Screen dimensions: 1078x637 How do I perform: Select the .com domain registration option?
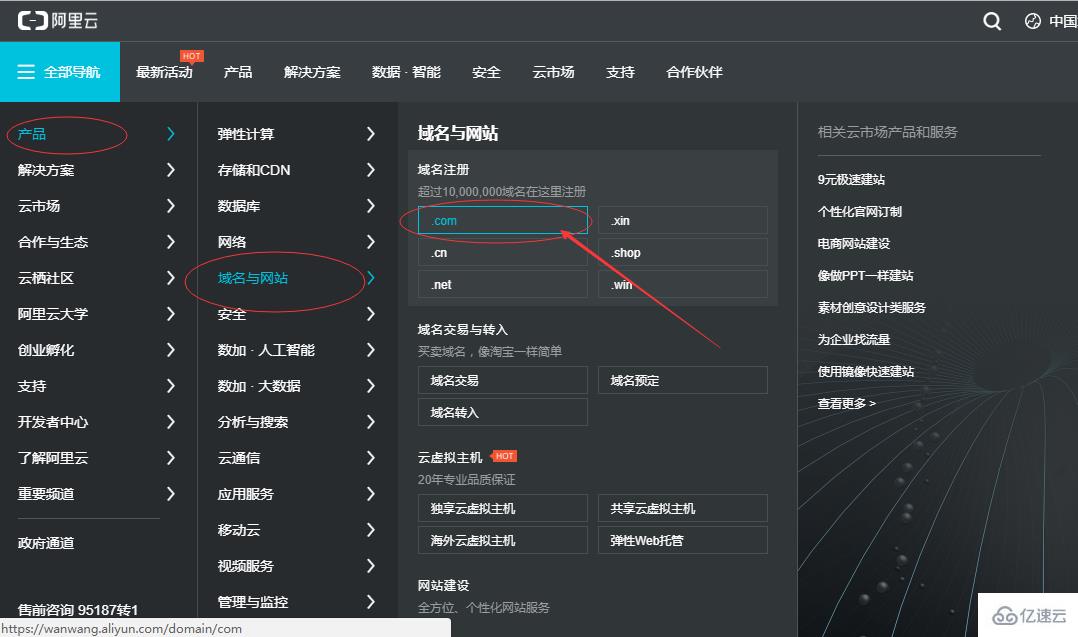pyautogui.click(x=502, y=220)
